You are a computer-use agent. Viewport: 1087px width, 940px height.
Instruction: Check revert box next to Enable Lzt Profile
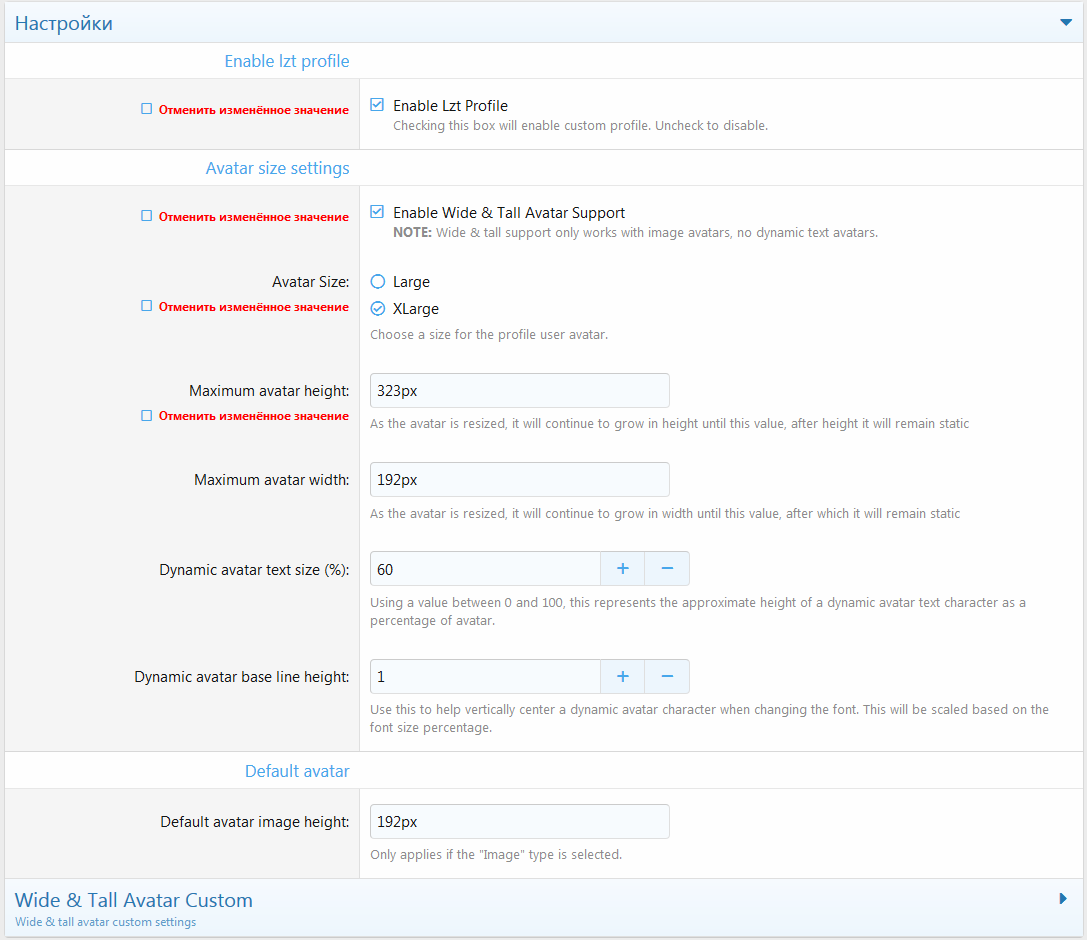[147, 109]
